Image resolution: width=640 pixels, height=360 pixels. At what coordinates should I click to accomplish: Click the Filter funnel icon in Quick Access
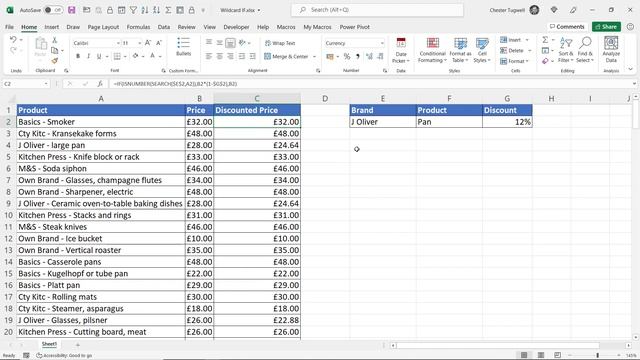tap(133, 10)
